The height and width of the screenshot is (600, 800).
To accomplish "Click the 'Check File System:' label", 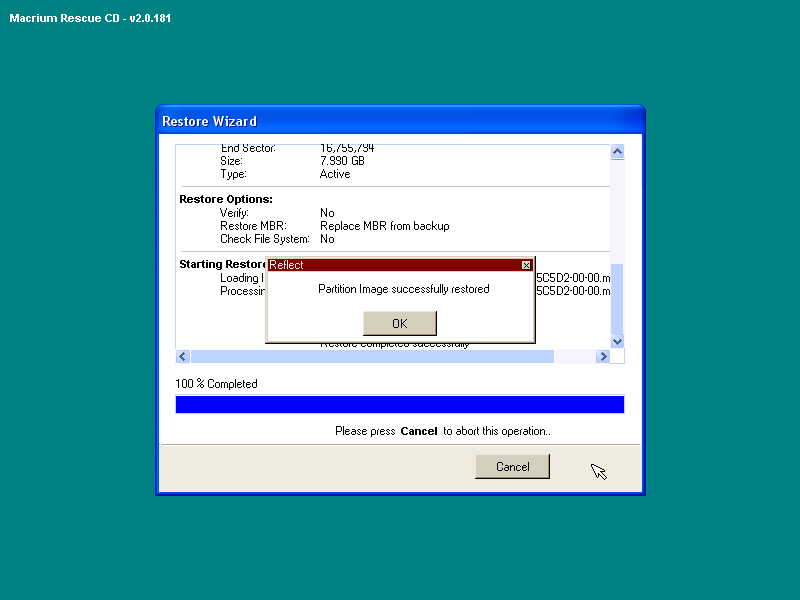I will (265, 239).
